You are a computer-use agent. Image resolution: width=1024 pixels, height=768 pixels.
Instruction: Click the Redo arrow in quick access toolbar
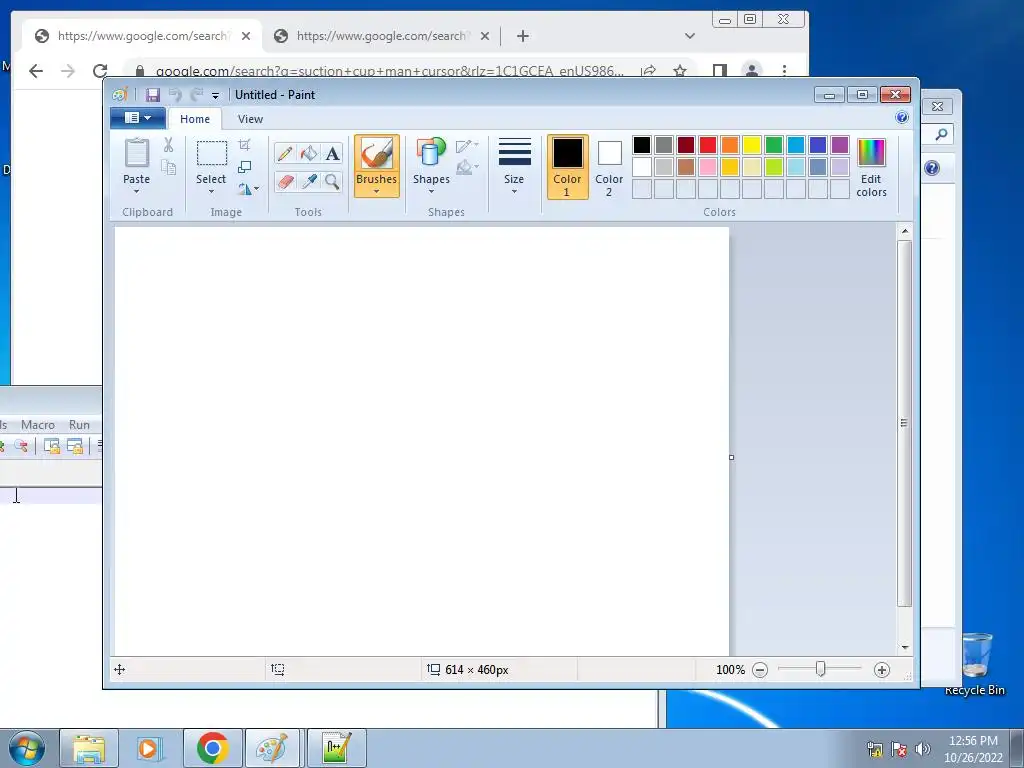tap(197, 95)
